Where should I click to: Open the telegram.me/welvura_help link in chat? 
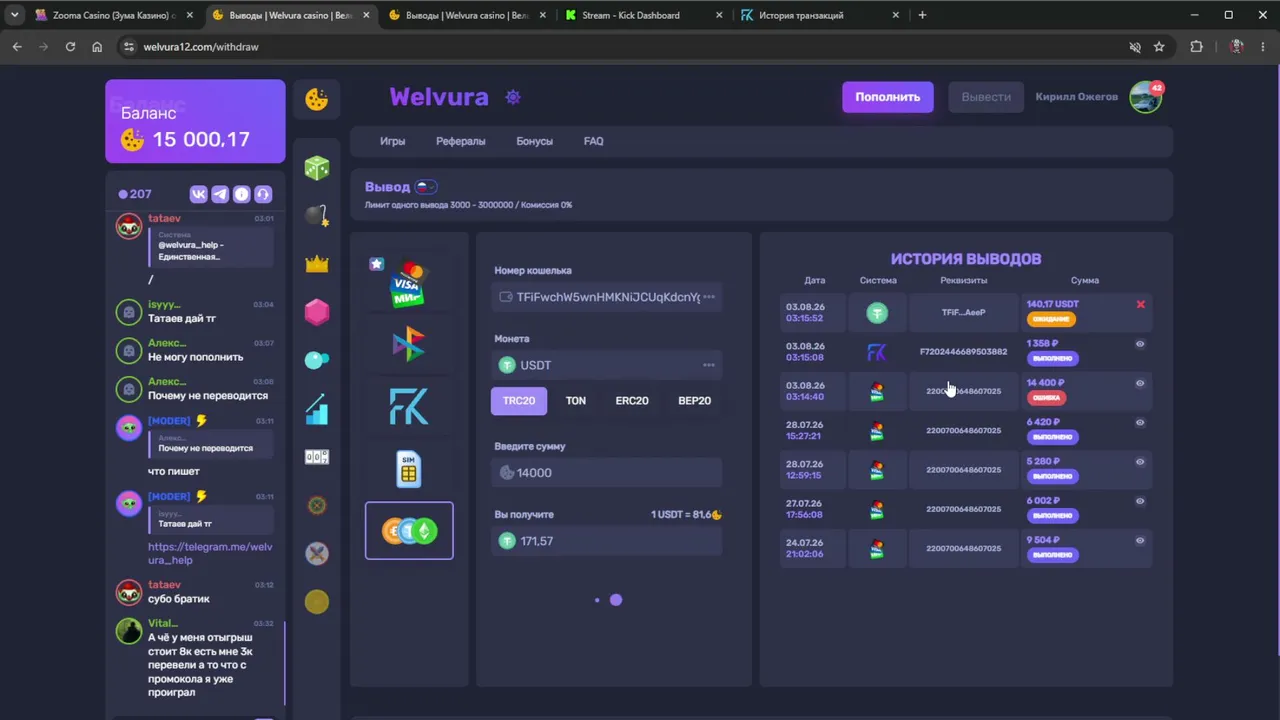210,554
